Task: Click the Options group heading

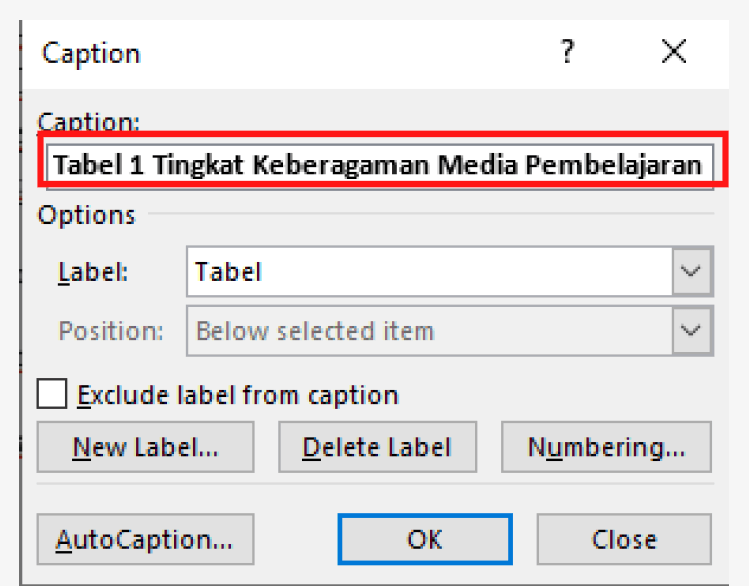Action: [87, 215]
